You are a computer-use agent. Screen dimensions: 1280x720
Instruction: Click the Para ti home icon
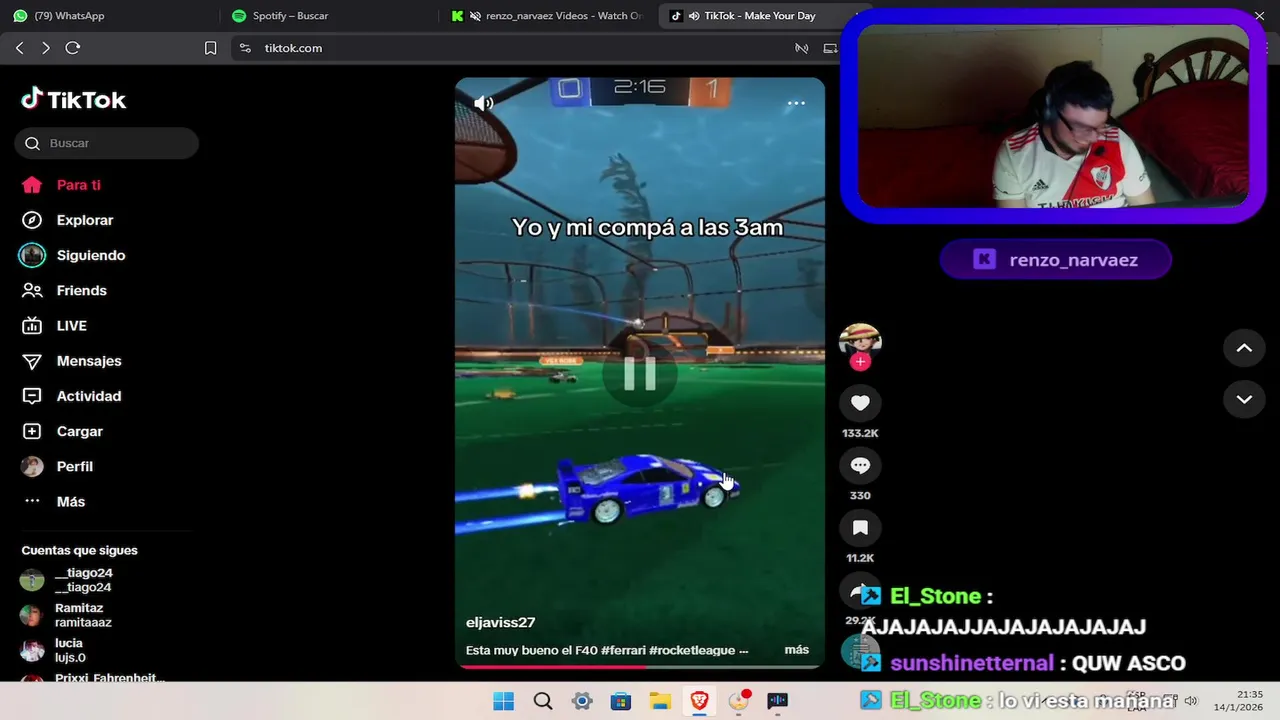(x=32, y=185)
